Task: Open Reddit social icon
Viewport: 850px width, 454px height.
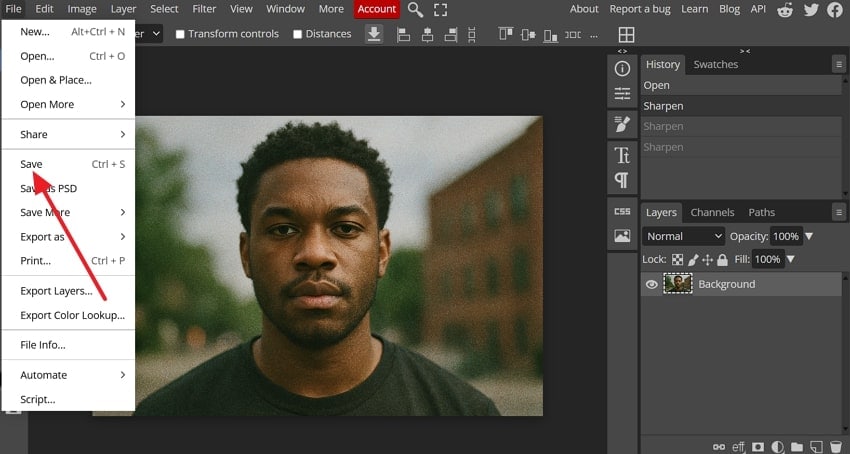Action: click(785, 10)
